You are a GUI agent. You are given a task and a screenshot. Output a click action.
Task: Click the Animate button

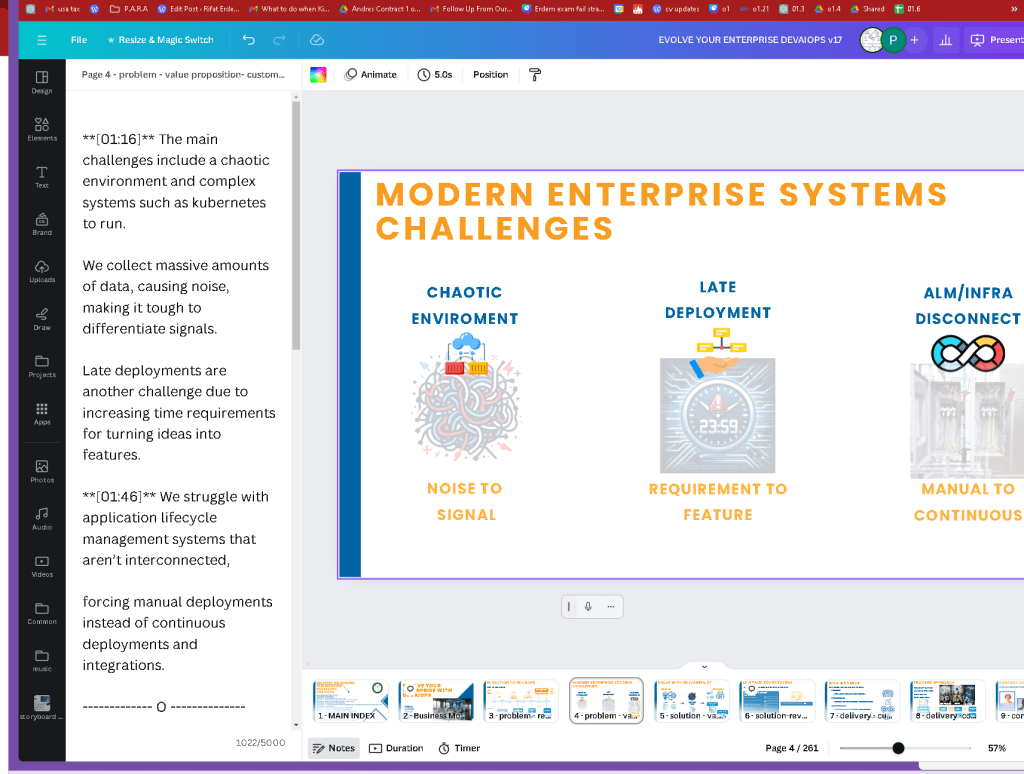coord(370,74)
